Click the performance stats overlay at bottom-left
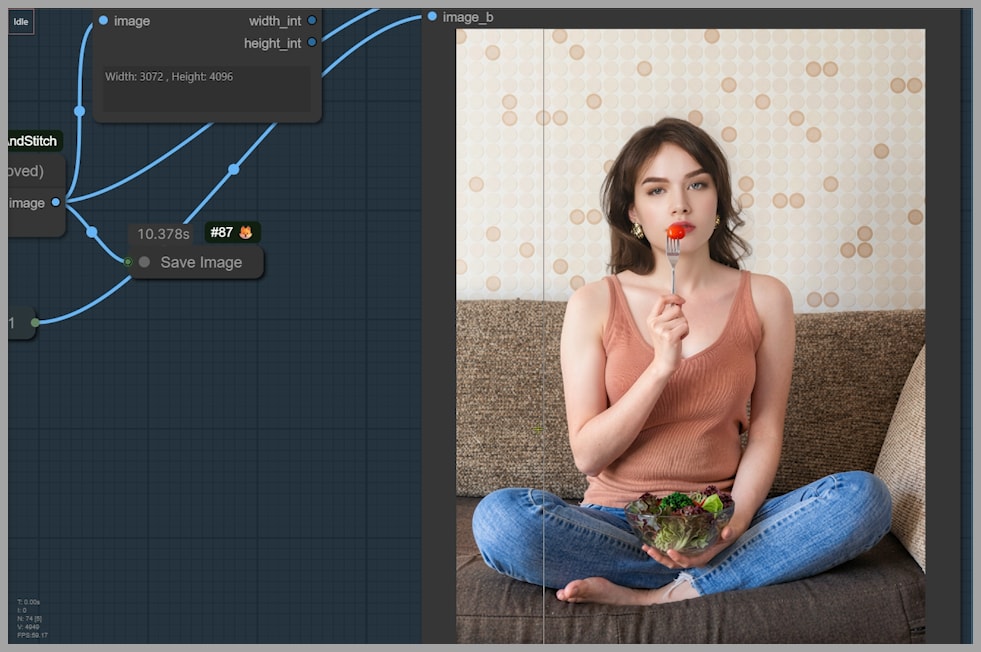Screen dimensions: 981x652 point(32,618)
